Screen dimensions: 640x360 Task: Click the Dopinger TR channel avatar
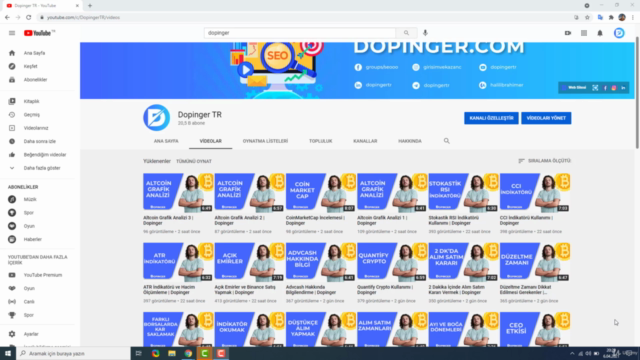tap(156, 118)
